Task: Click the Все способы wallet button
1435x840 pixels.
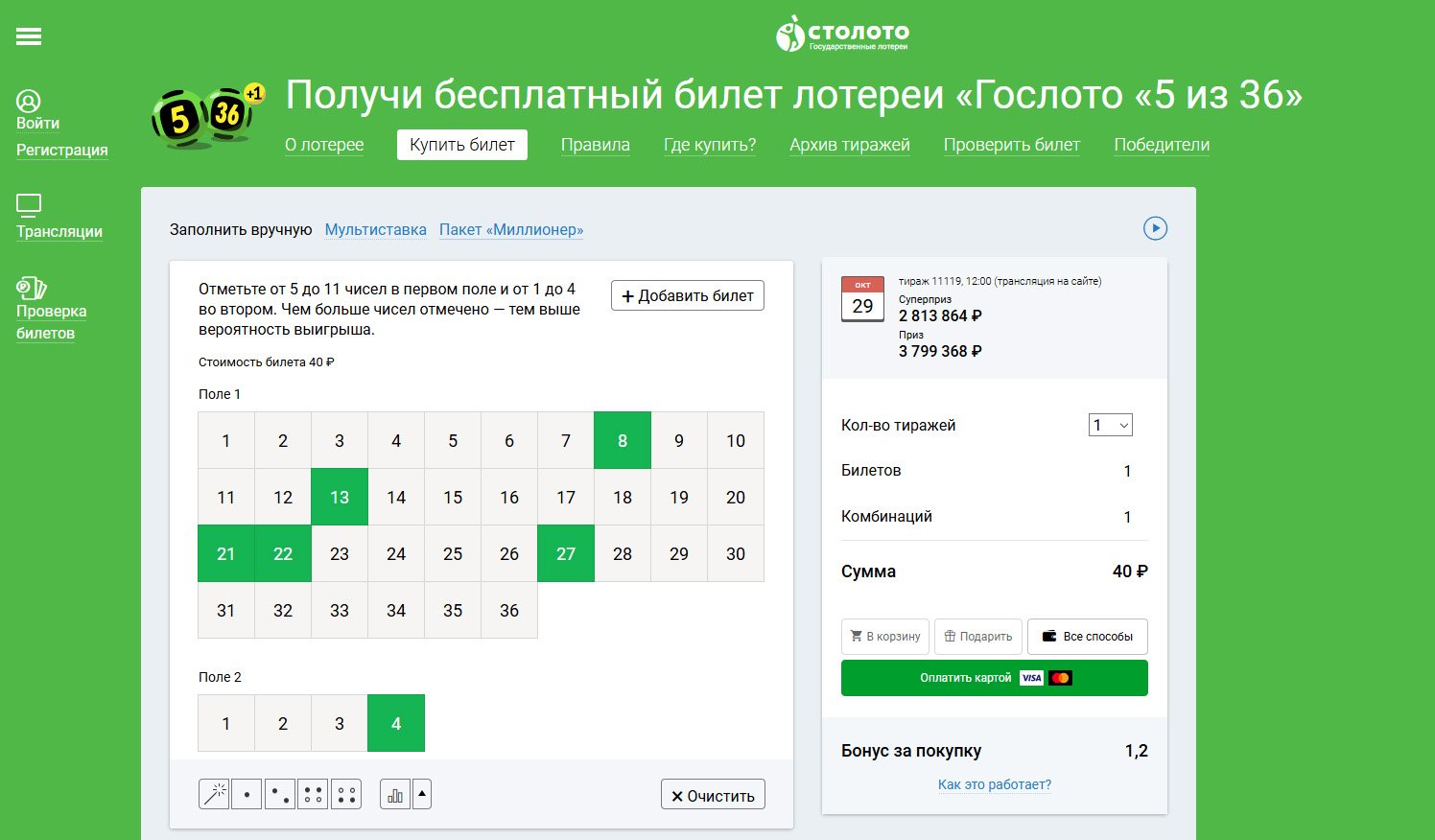Action: [1088, 637]
